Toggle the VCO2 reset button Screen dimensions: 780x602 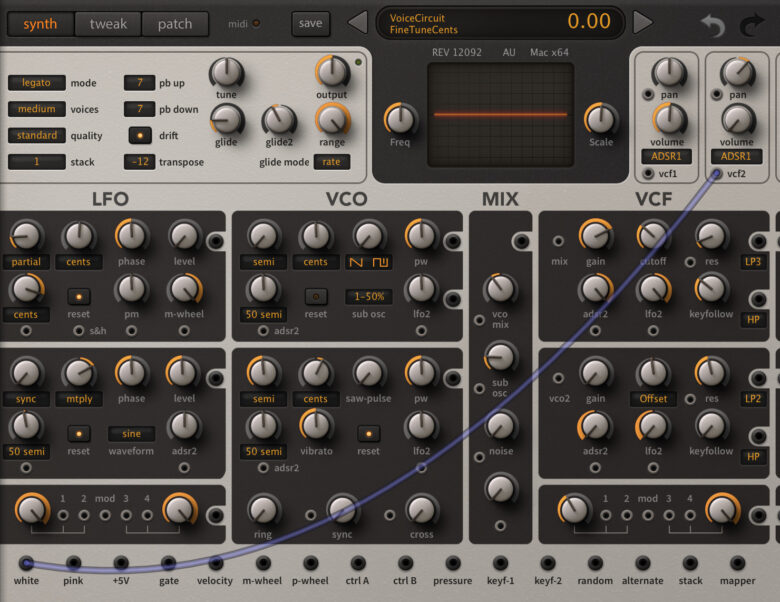coord(369,434)
